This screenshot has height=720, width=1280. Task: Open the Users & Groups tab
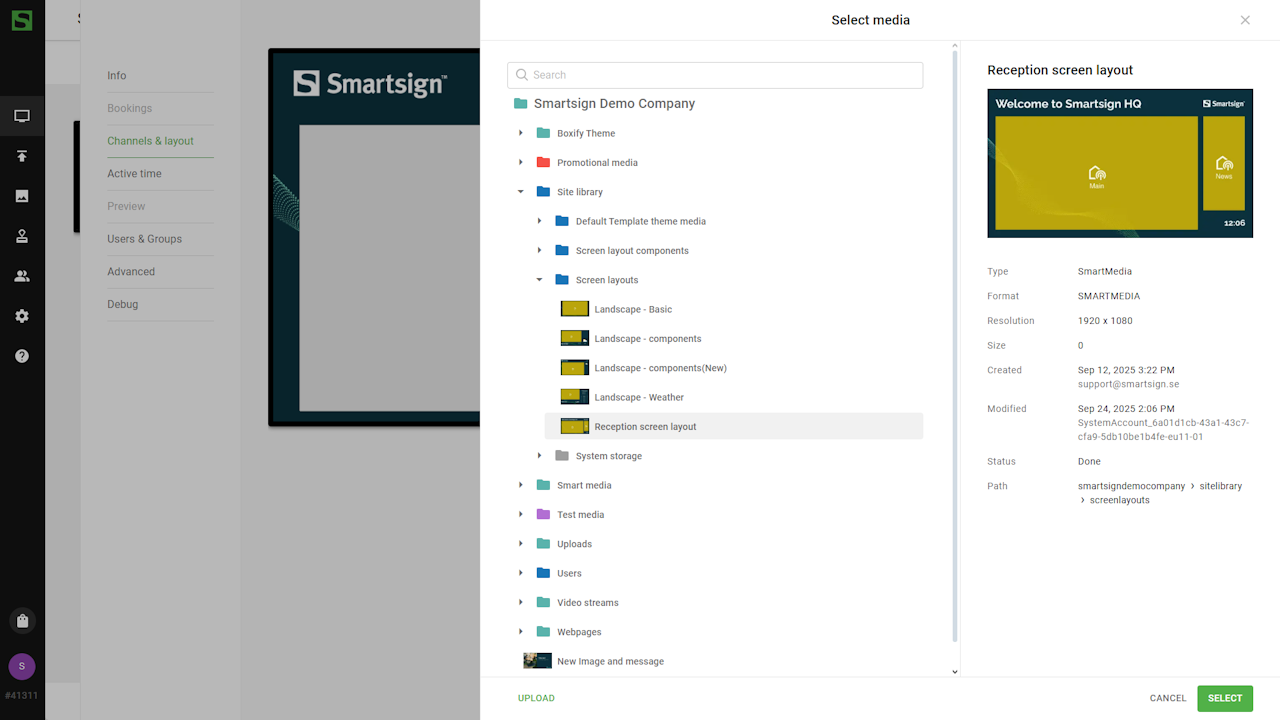(x=144, y=239)
